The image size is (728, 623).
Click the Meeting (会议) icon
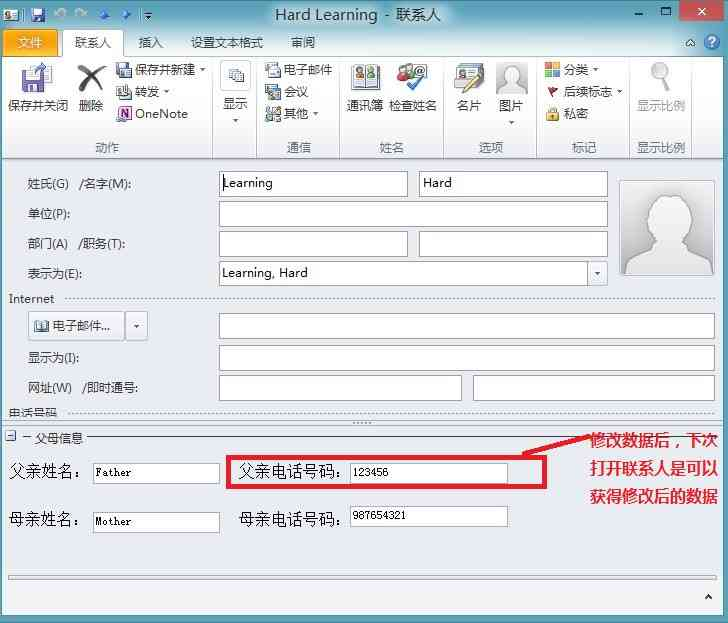[273, 91]
